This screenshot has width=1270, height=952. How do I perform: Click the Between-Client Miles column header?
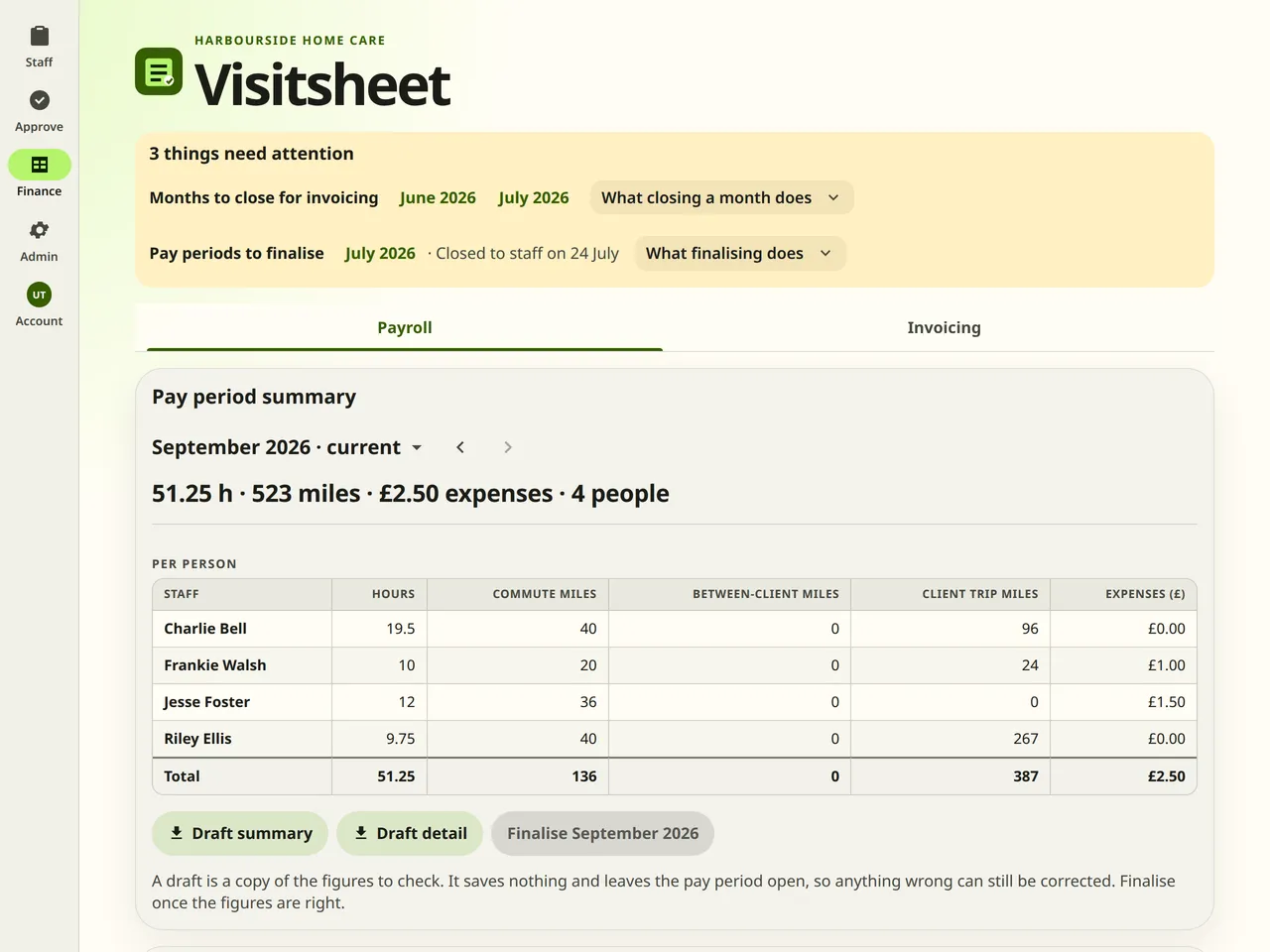(x=729, y=594)
